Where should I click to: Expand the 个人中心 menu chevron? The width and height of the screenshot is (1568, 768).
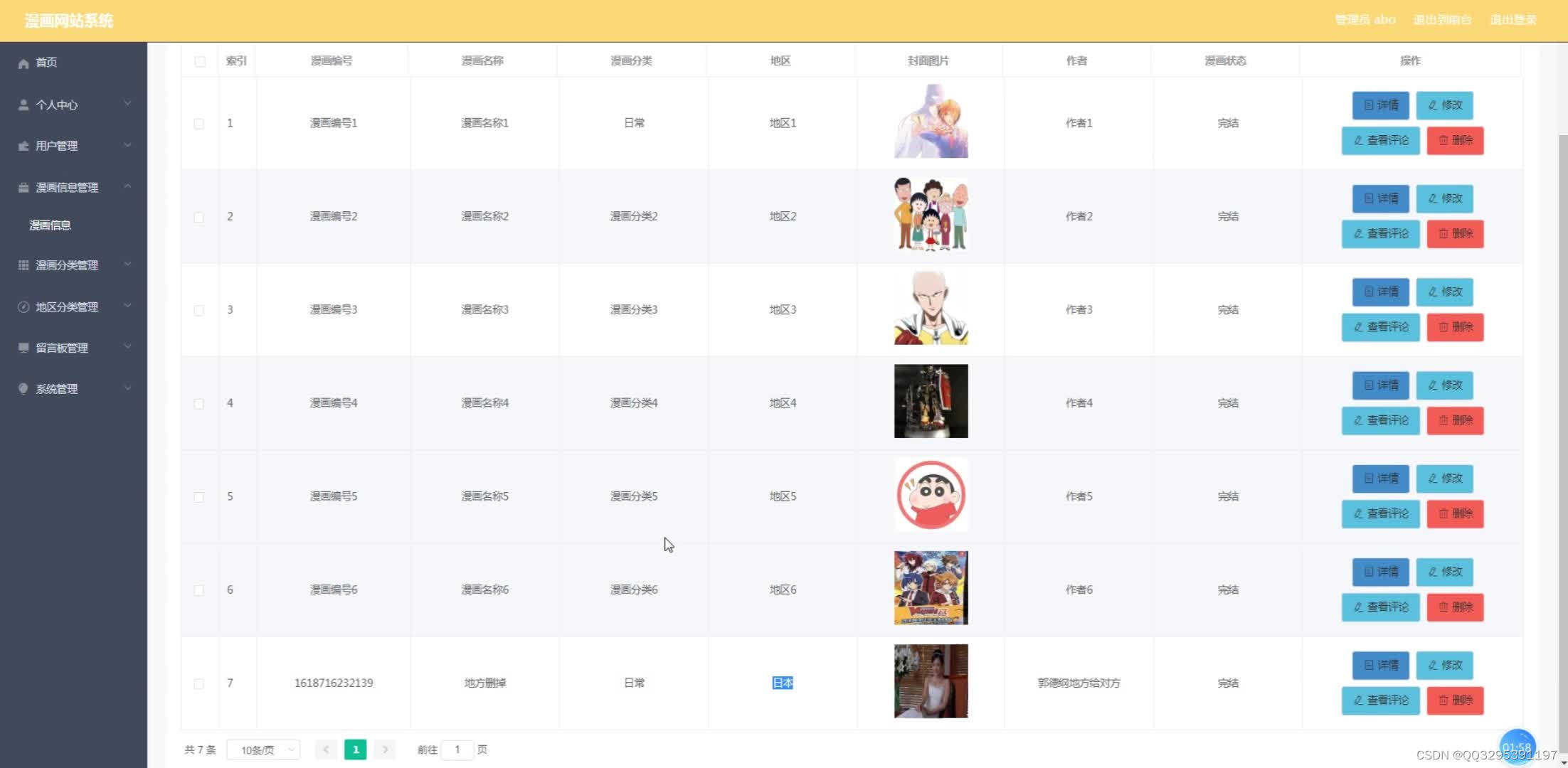pyautogui.click(x=127, y=104)
